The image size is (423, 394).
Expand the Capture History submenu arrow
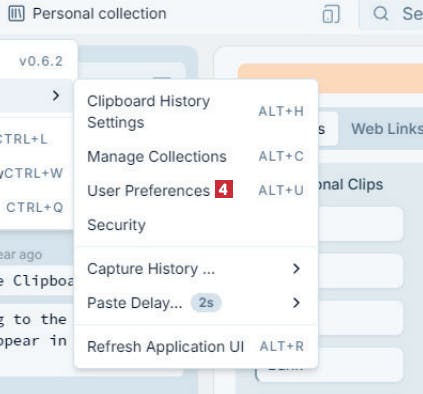(296, 268)
